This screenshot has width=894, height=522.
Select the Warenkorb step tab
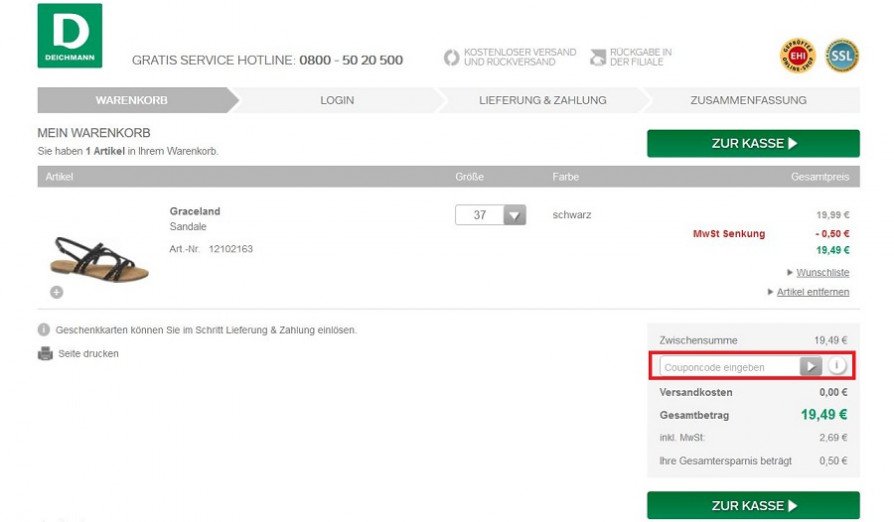tap(132, 100)
